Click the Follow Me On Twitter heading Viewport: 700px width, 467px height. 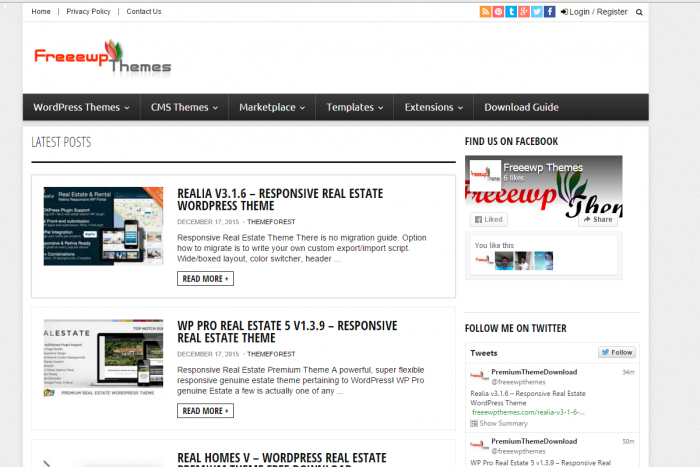tap(516, 329)
